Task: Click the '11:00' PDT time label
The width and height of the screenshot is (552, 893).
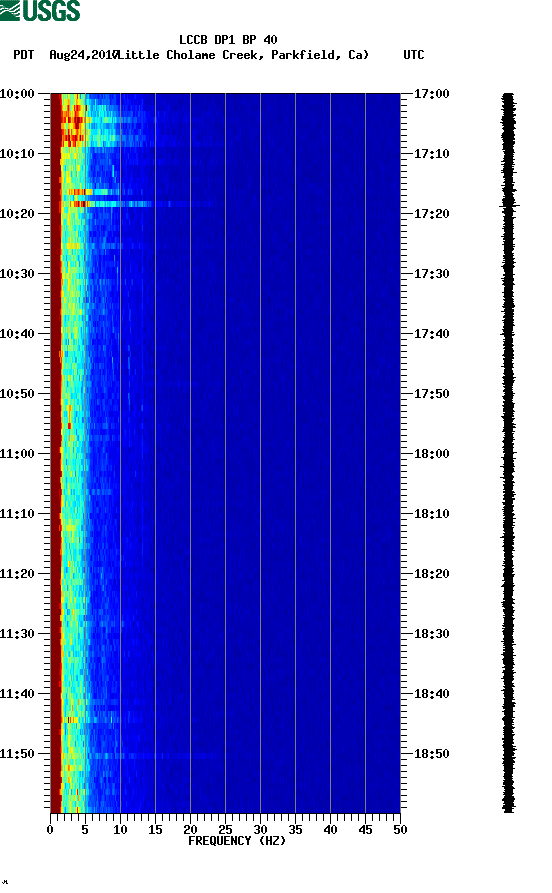Action: click(17, 454)
